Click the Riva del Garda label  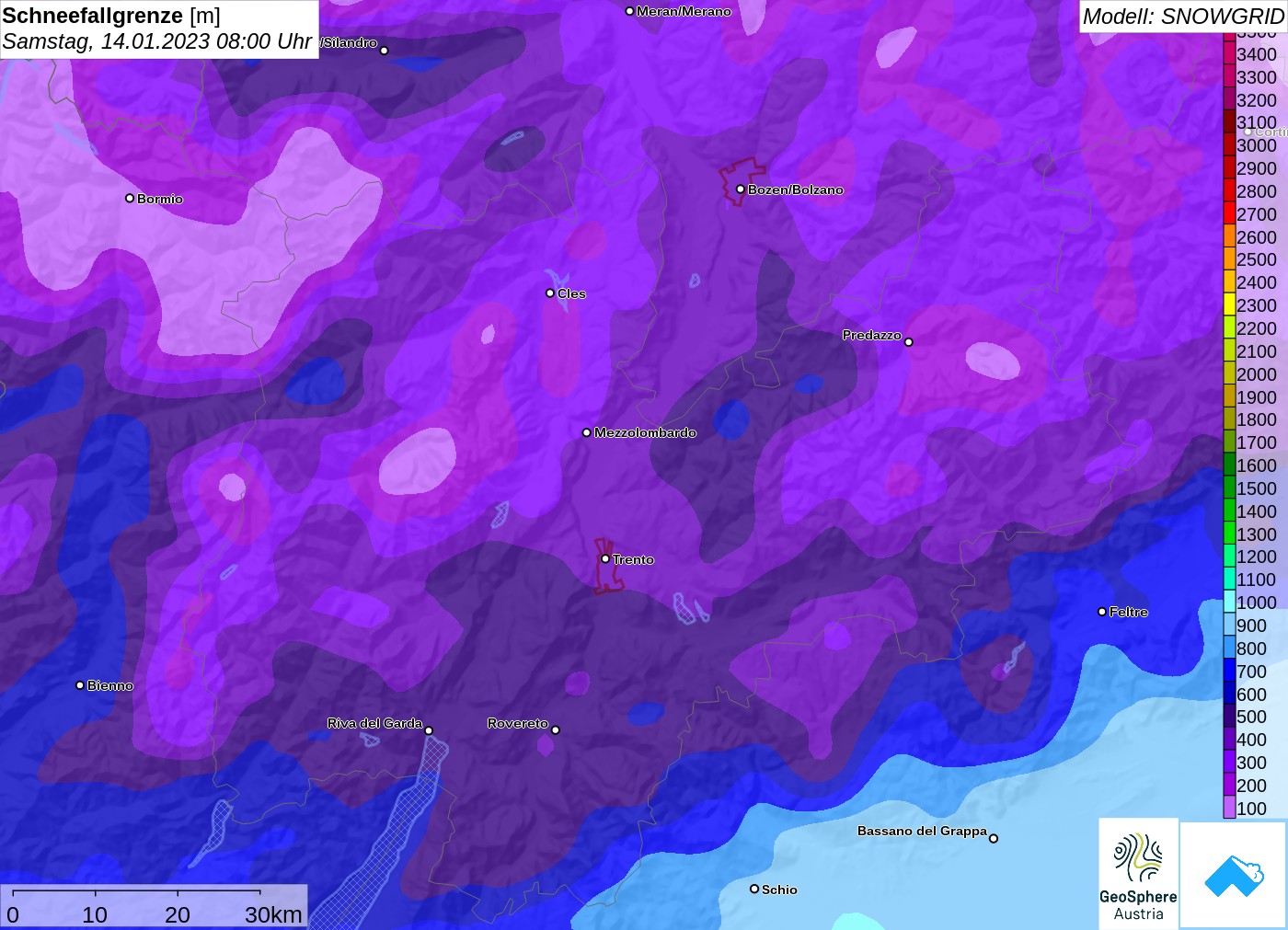click(x=374, y=723)
